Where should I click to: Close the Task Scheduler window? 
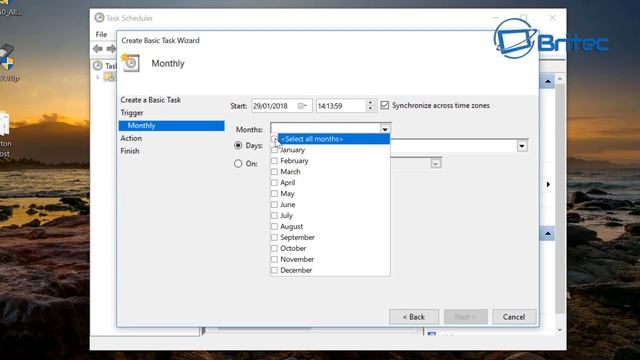point(552,18)
